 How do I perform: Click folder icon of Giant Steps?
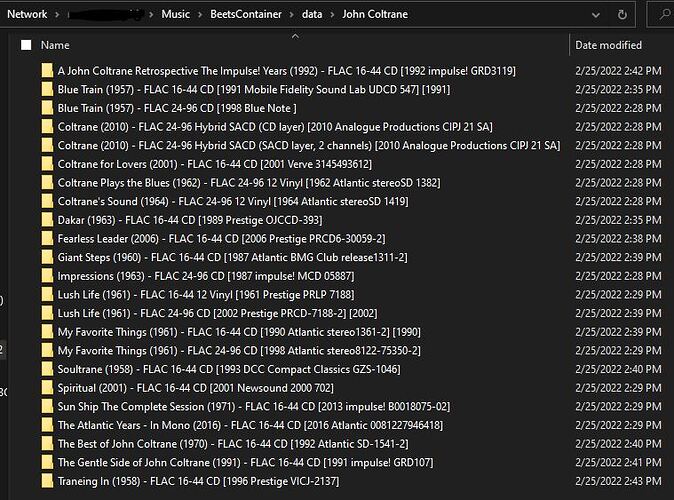click(47, 257)
